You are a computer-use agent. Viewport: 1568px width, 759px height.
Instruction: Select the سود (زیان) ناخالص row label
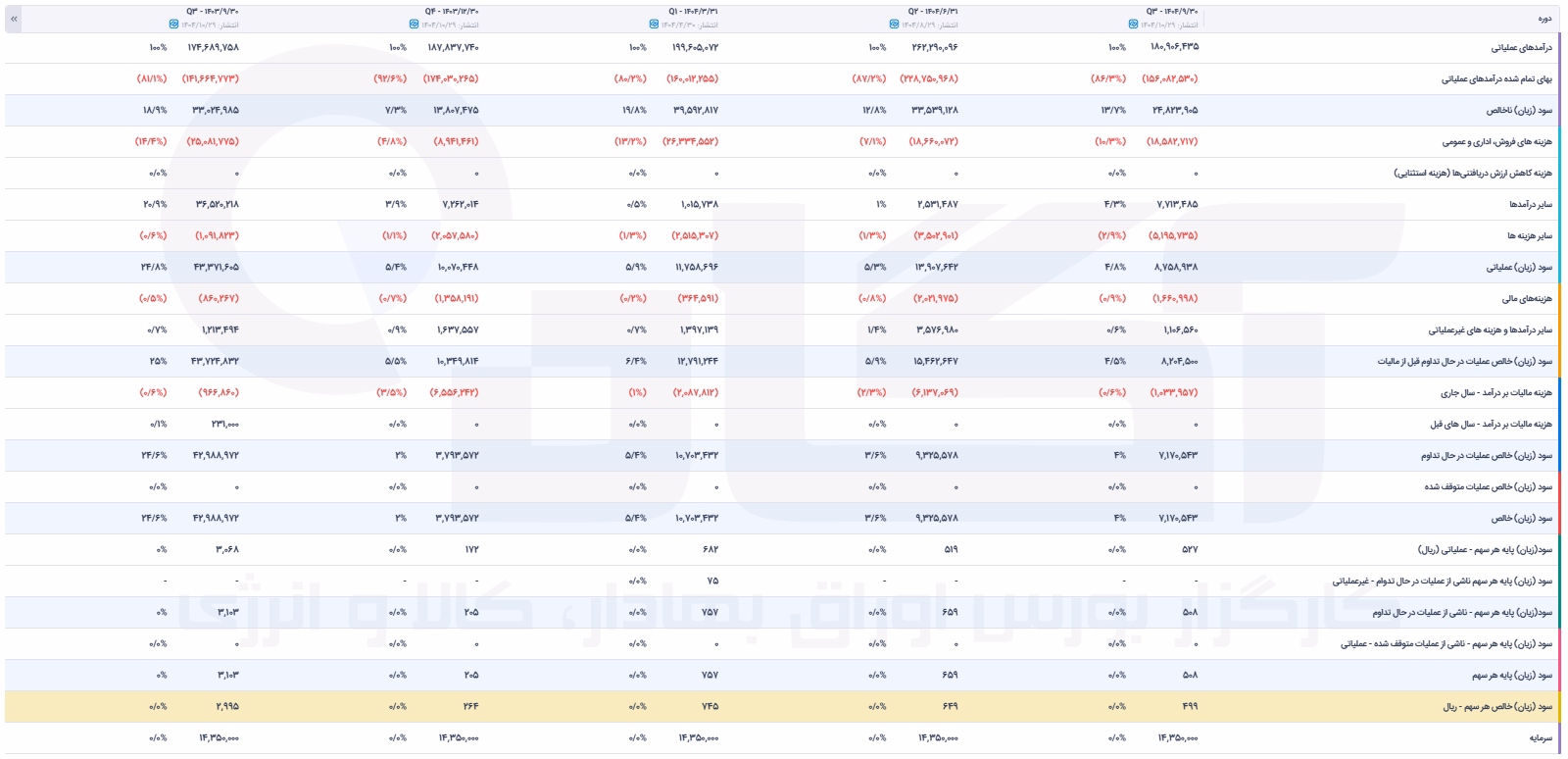1518,110
